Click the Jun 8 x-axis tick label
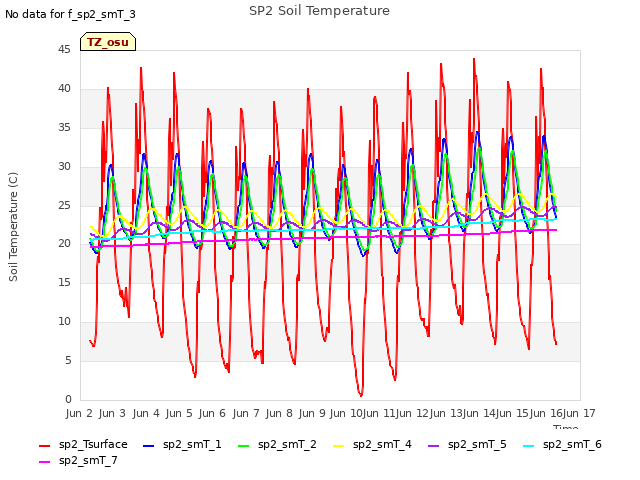This screenshot has width=640, height=480. point(279,413)
